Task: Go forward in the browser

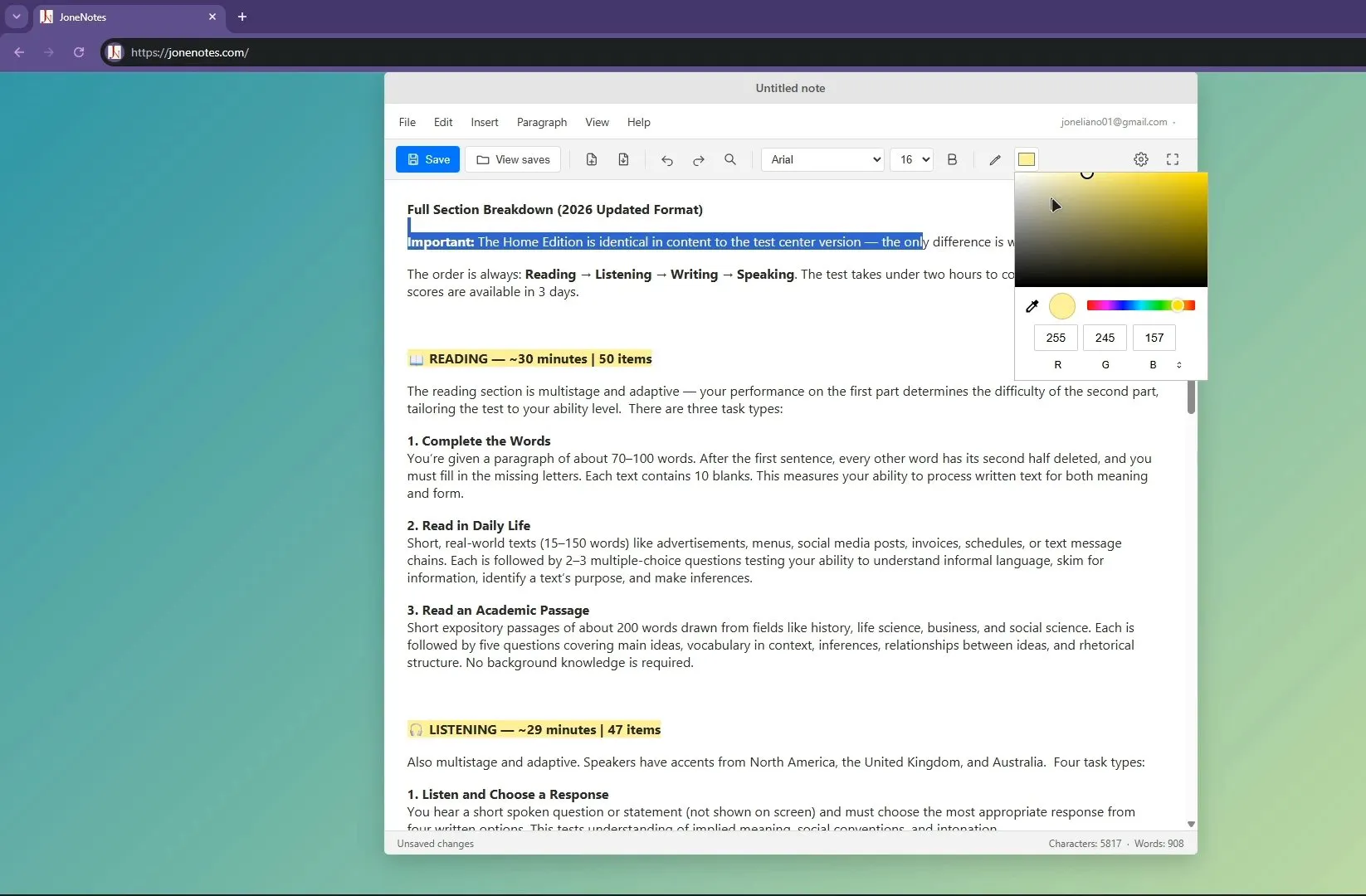Action: click(x=49, y=52)
